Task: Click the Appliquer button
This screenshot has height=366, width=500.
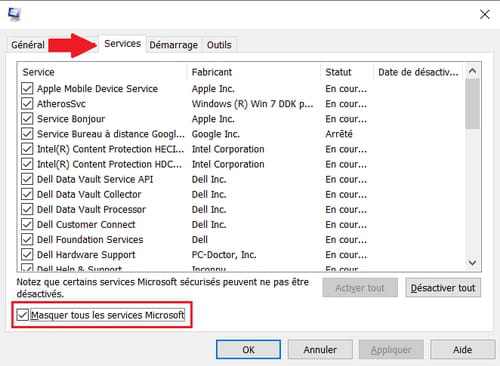Action: point(391,350)
